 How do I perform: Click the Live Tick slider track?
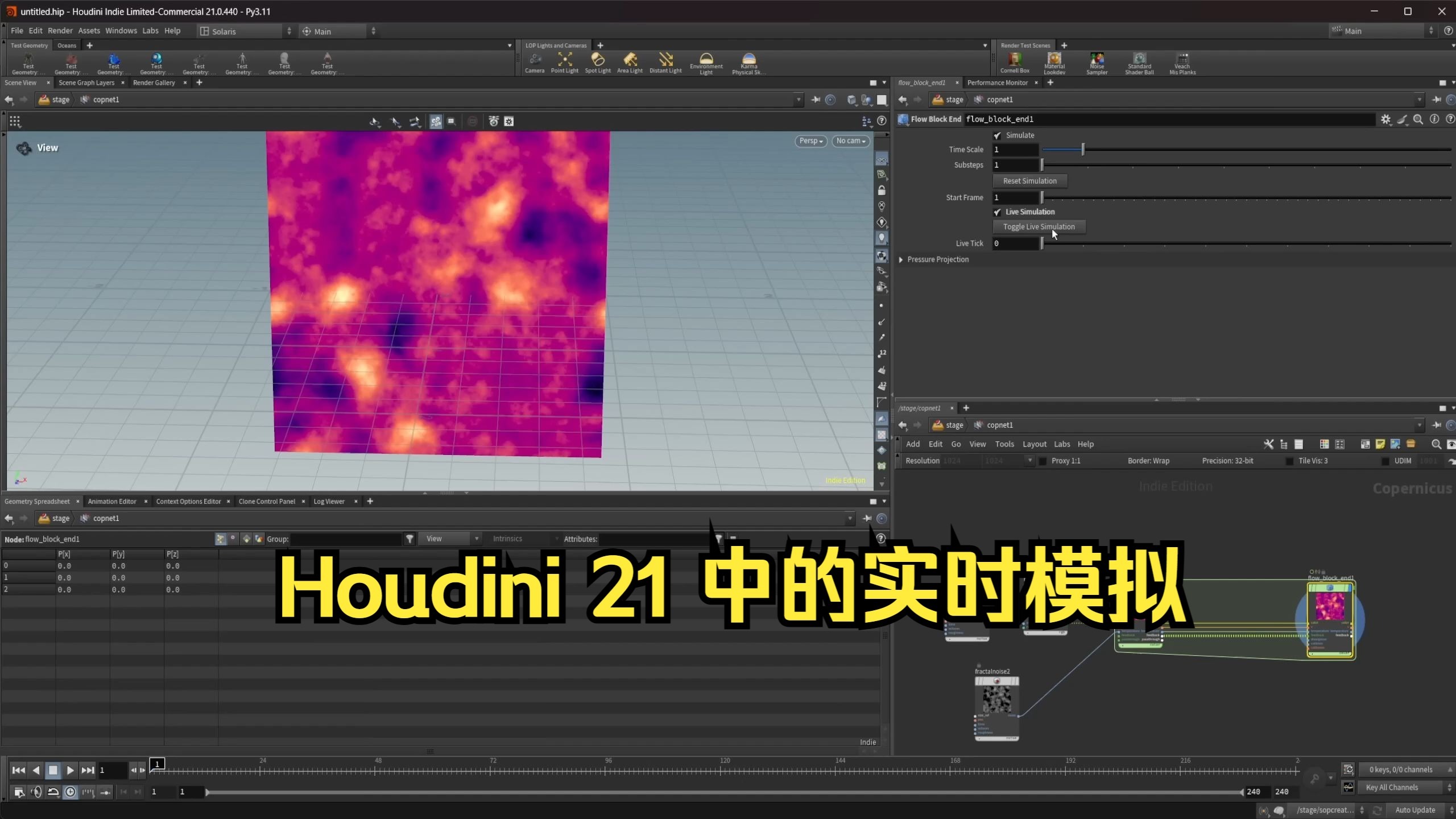tap(1246, 243)
